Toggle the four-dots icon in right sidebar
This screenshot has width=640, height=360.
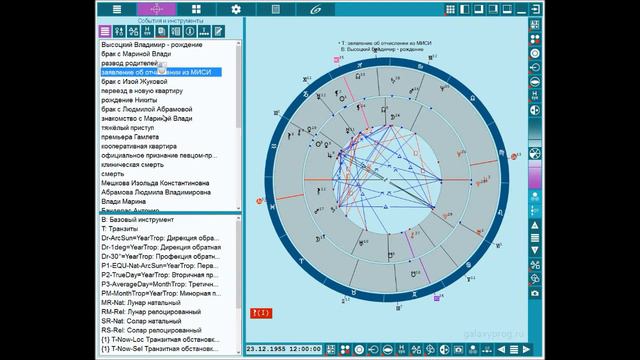535,39
